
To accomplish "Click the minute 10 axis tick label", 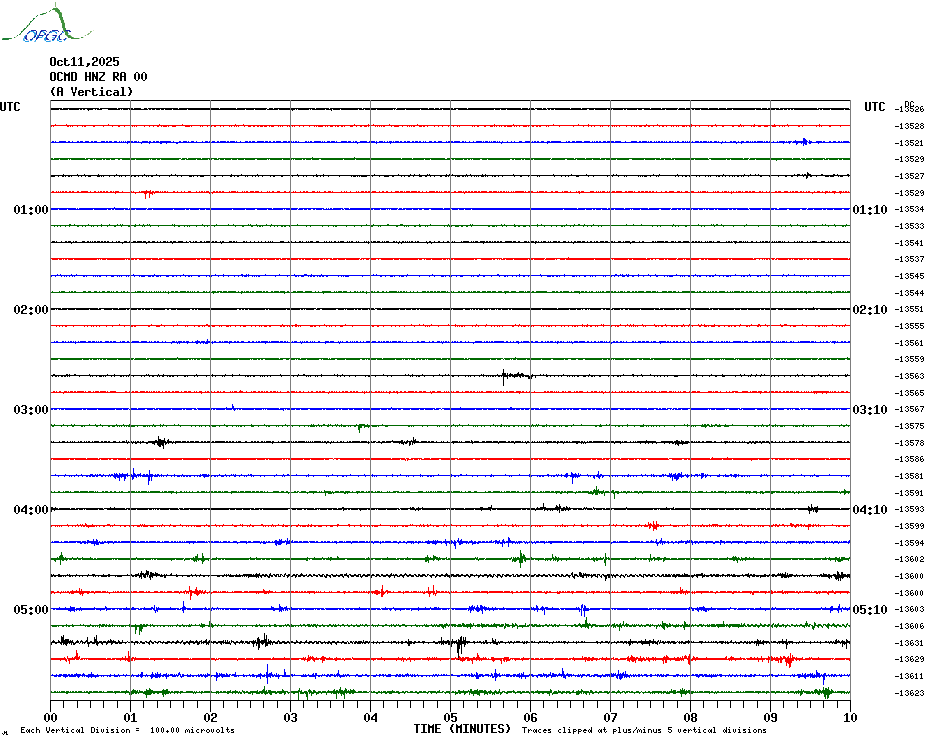I will pyautogui.click(x=851, y=717).
